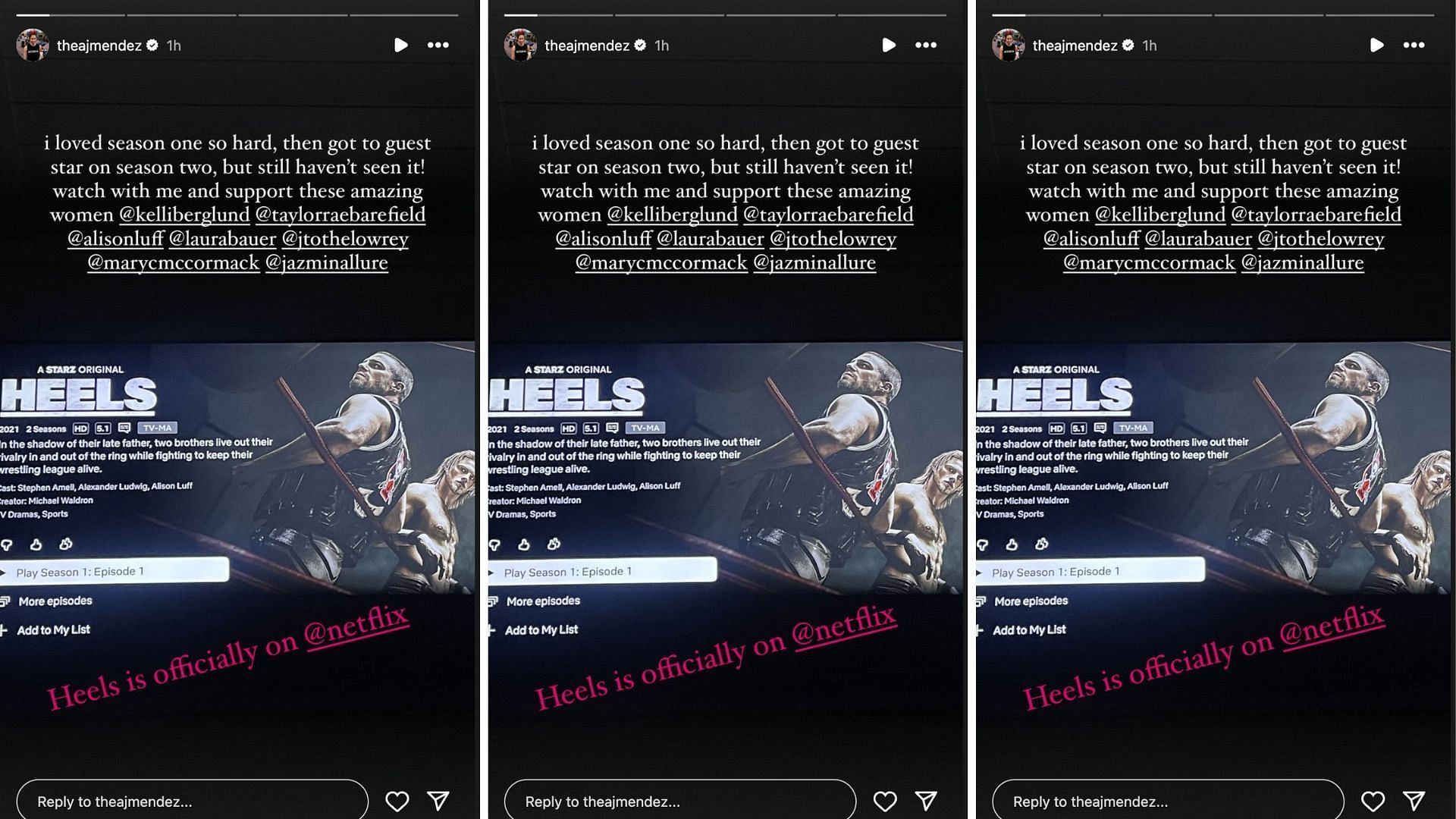Like the middle story with heart icon
Screen dimensions: 1456x819
click(885, 801)
